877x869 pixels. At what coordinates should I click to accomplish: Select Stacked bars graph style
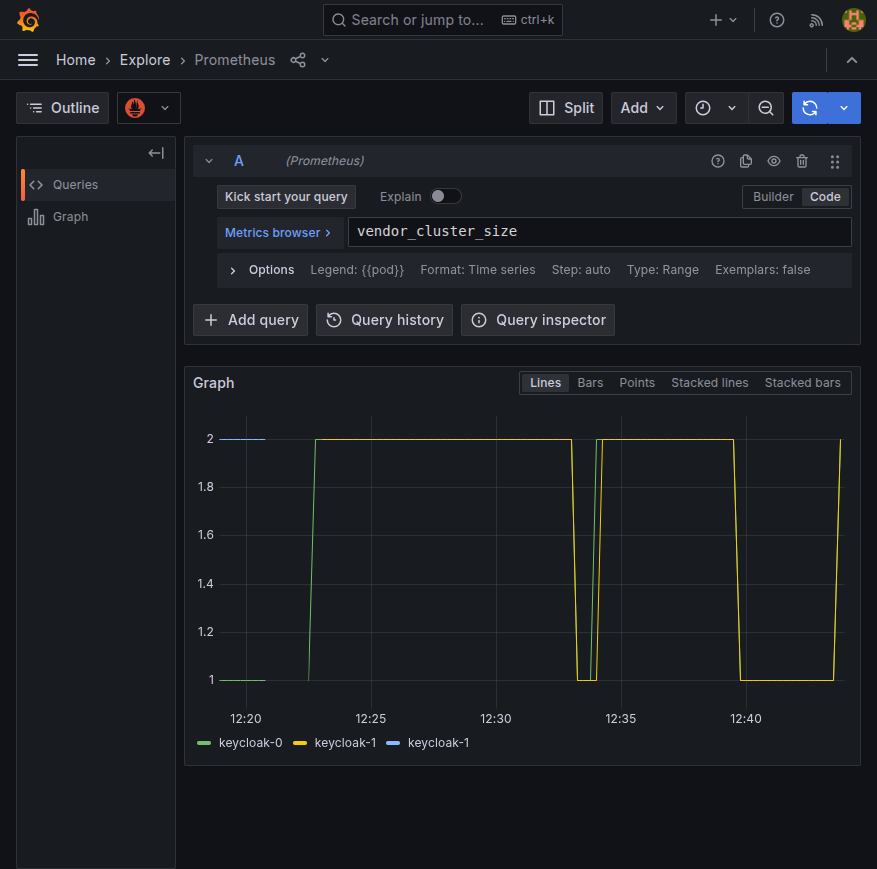[x=803, y=383]
